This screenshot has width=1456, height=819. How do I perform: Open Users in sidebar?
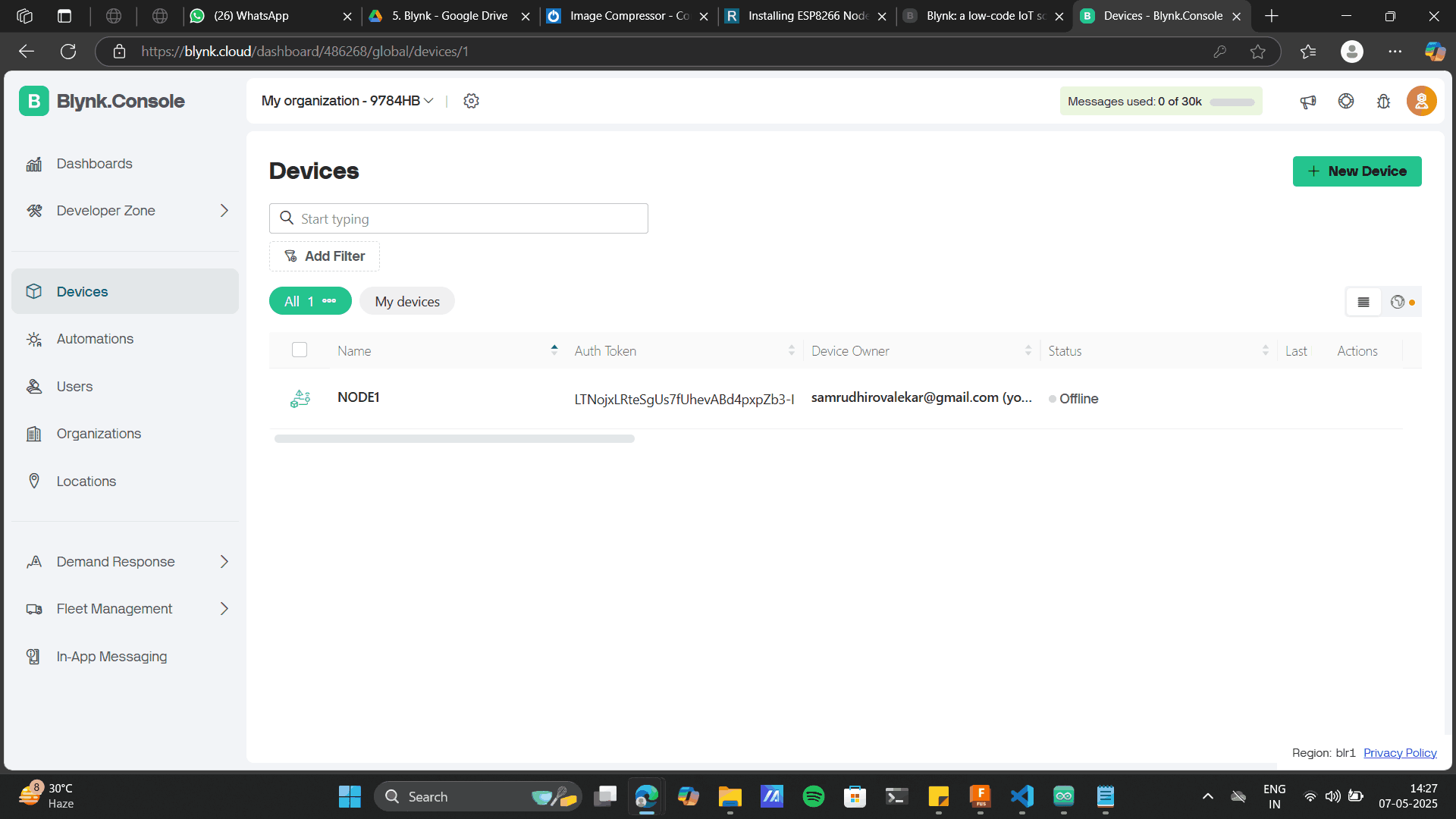125,387
